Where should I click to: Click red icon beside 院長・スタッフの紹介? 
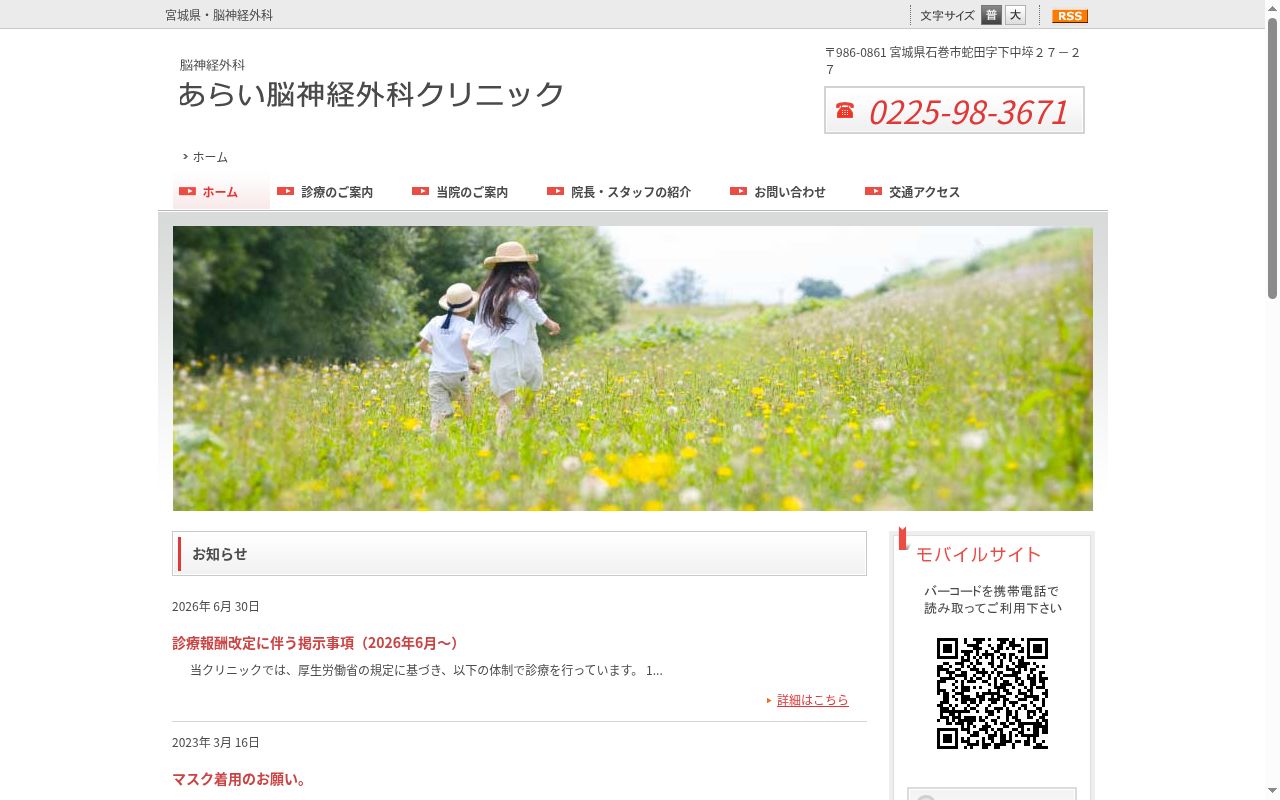(x=555, y=191)
